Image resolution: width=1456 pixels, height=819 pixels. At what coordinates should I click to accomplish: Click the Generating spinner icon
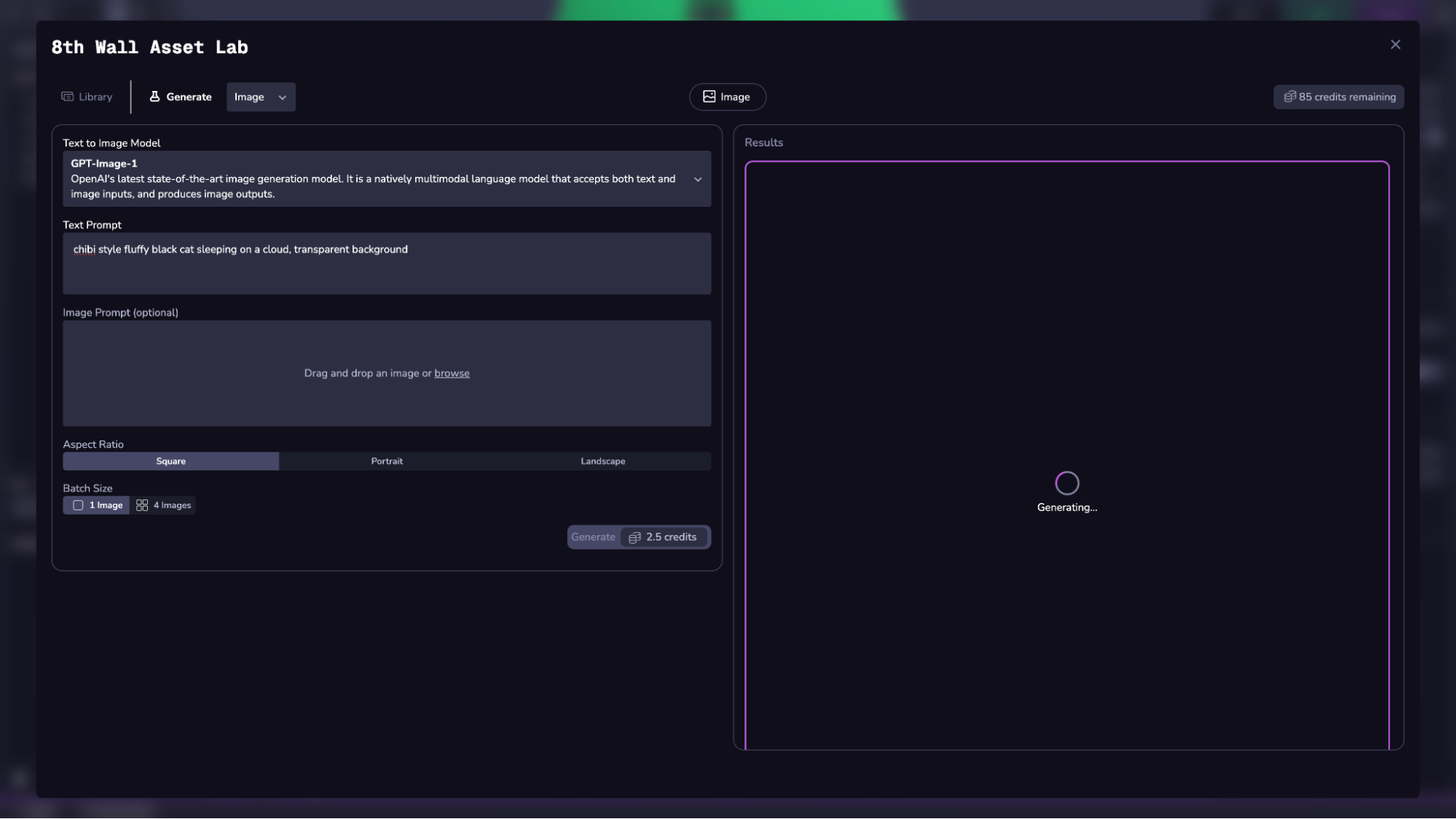1066,483
